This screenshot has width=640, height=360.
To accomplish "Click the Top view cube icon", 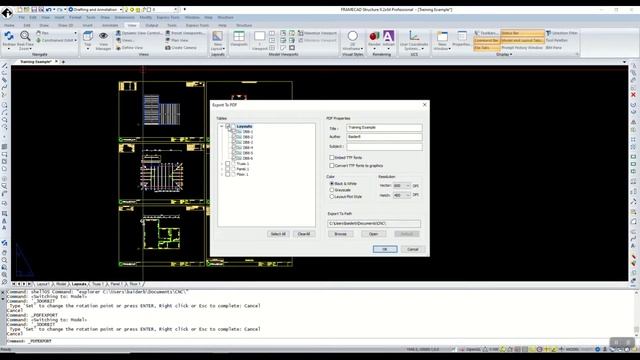I will pyautogui.click(x=87, y=36).
